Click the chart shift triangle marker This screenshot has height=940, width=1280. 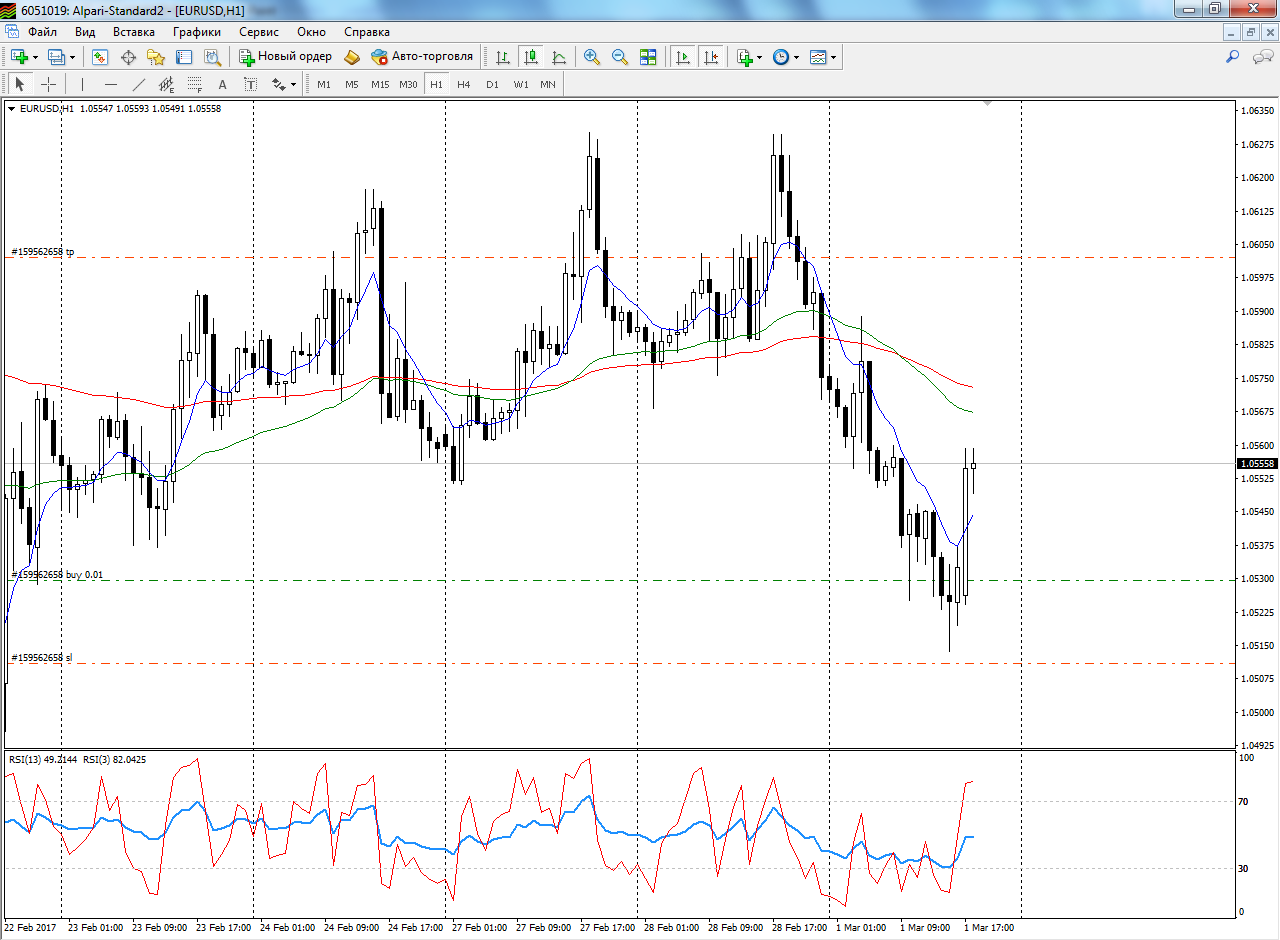[988, 104]
